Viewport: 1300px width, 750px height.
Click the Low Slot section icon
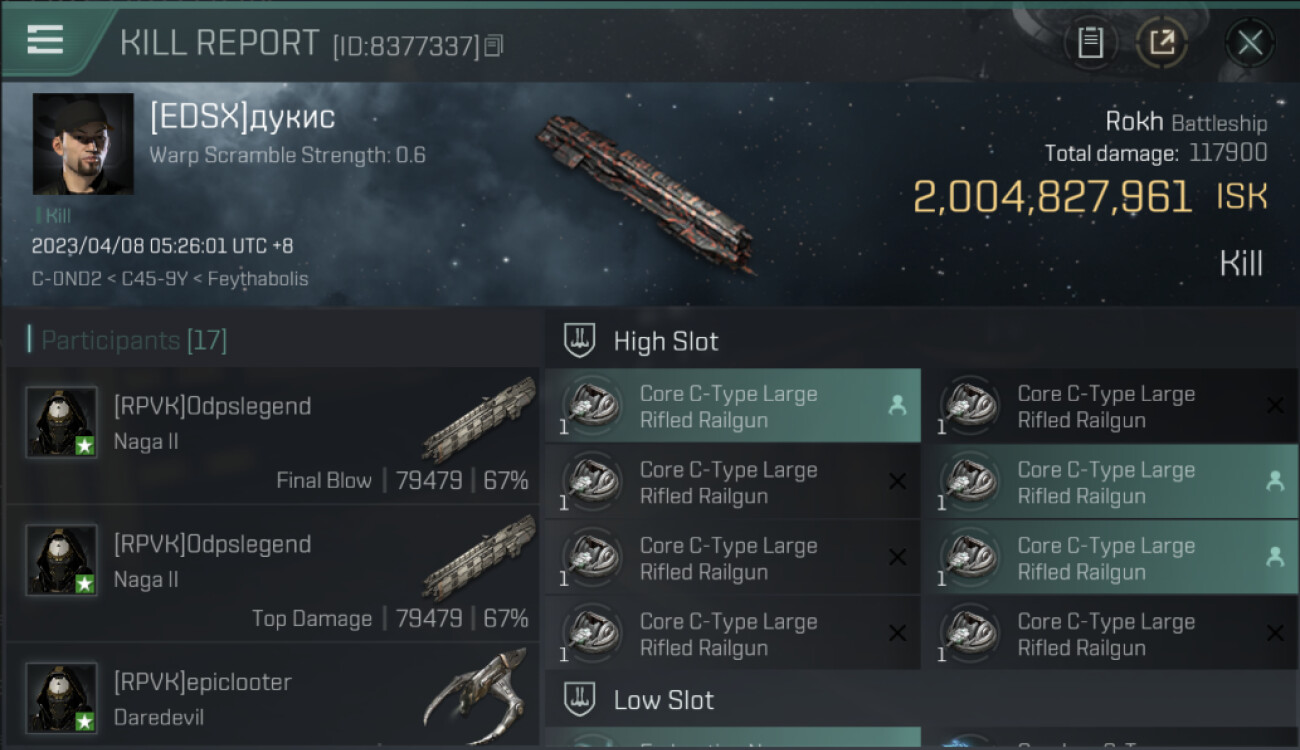(x=580, y=699)
